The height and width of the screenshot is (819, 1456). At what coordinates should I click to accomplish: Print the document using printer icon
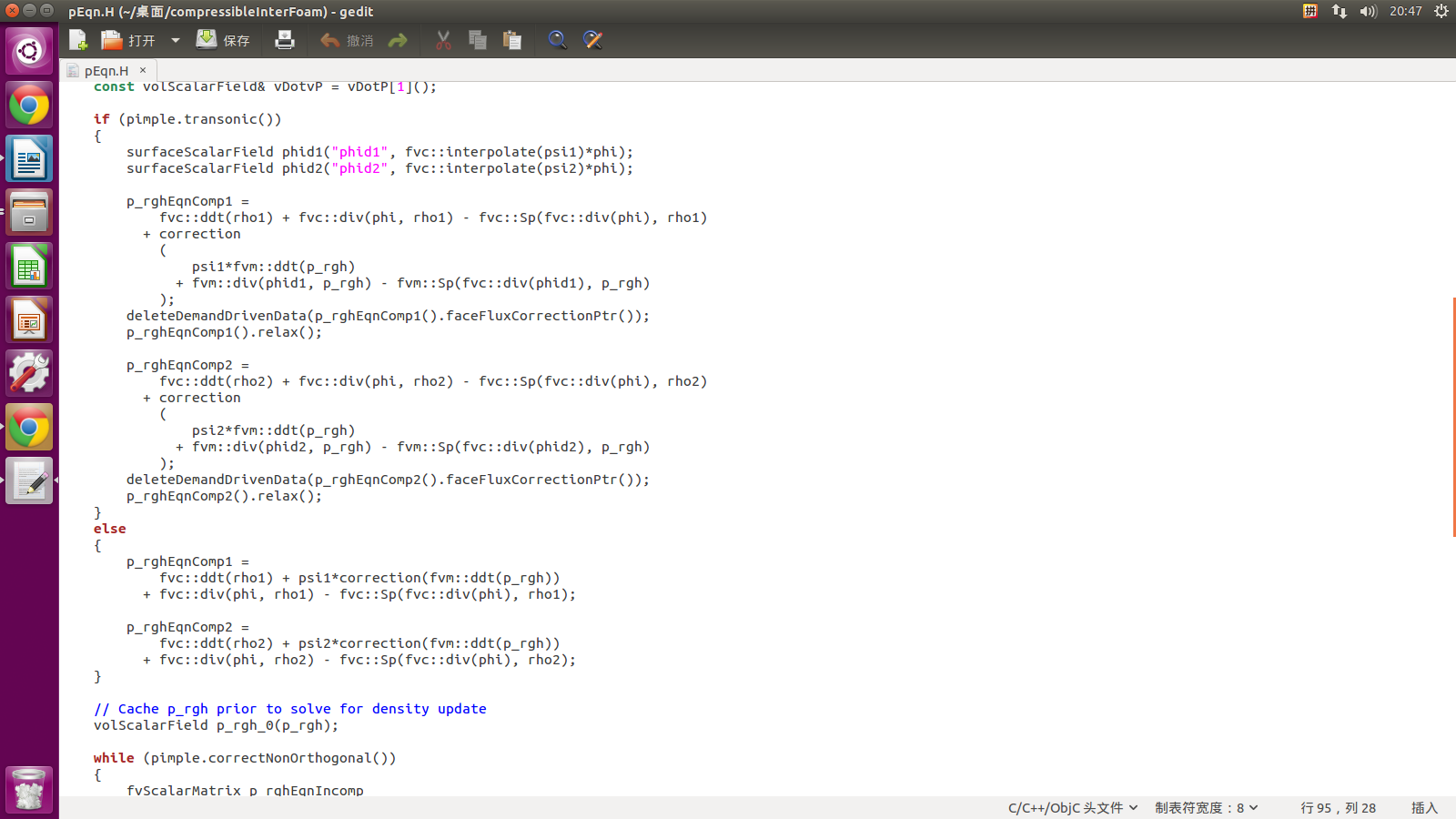tap(285, 40)
